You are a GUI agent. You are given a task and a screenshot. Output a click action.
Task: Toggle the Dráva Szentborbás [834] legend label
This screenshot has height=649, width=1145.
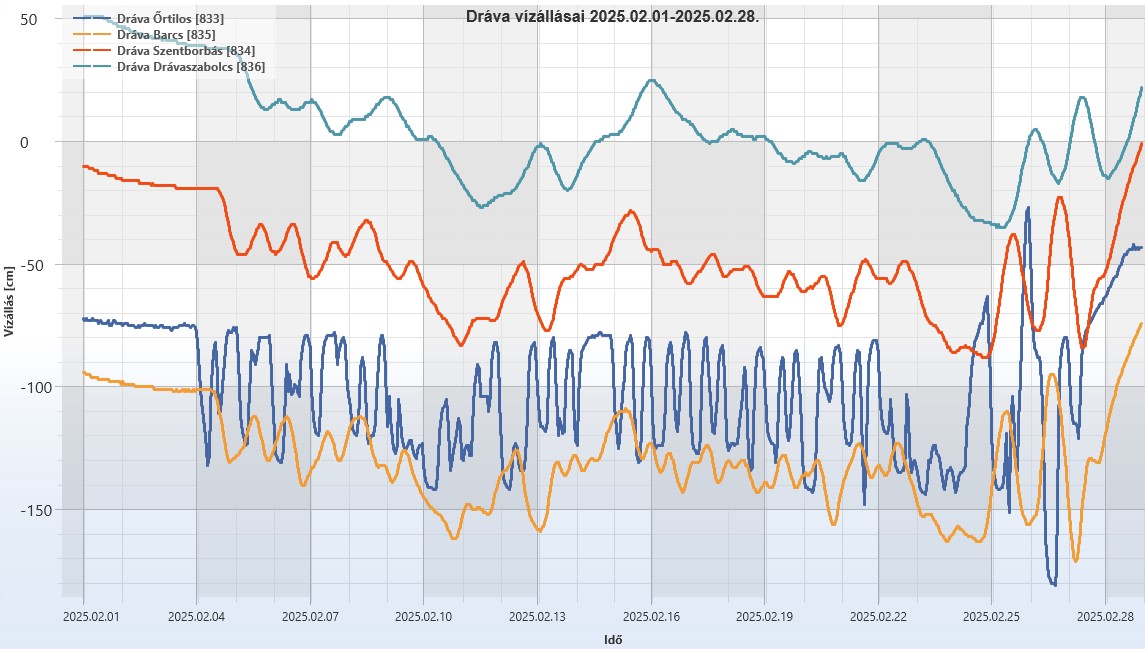click(x=185, y=50)
